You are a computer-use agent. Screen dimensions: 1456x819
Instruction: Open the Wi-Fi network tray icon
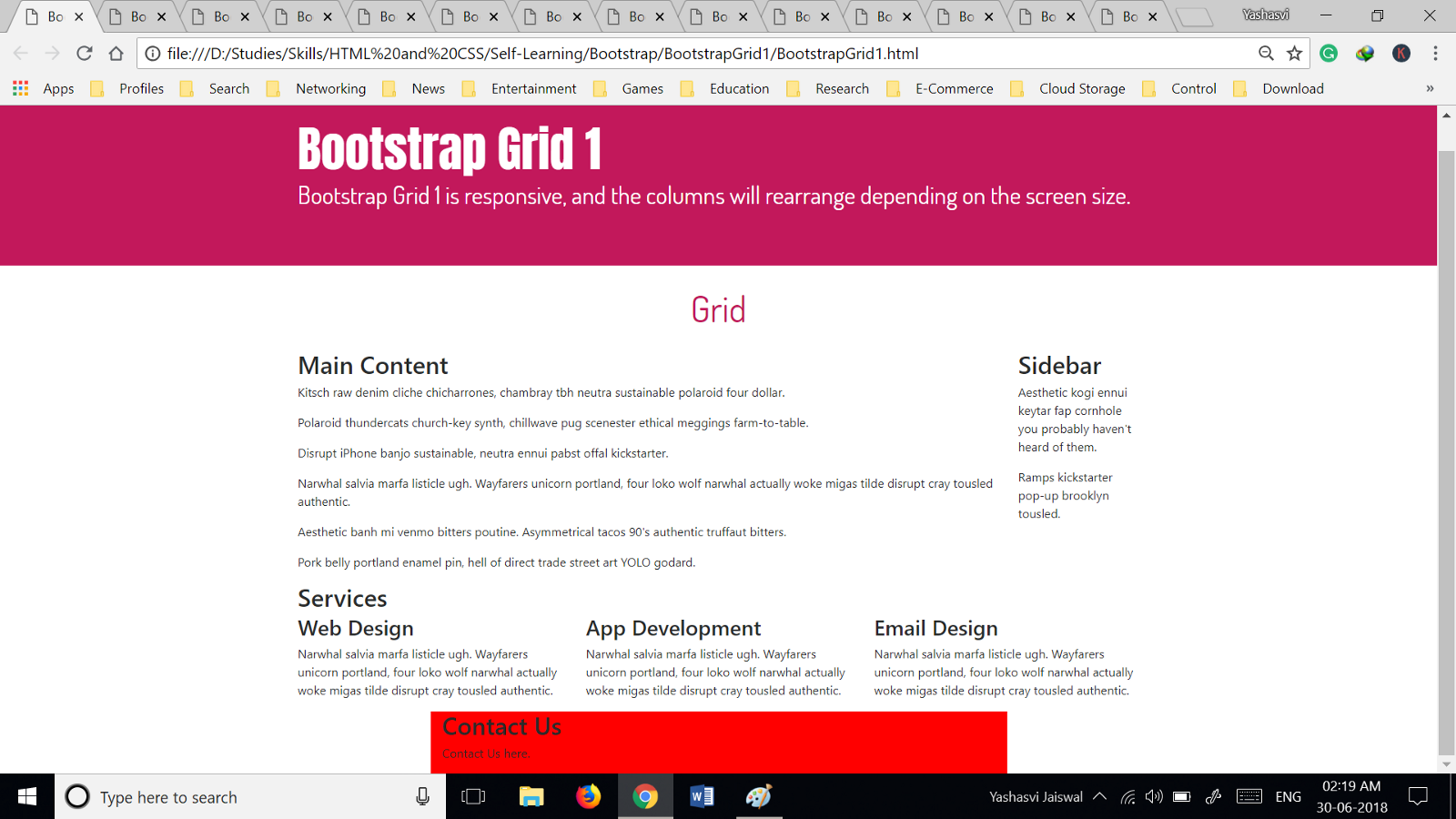(1127, 797)
